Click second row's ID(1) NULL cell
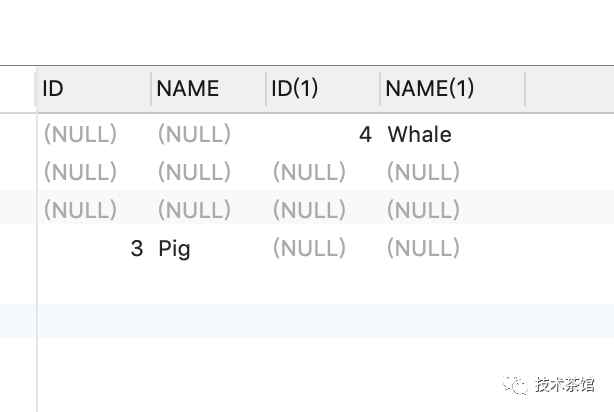Image resolution: width=614 pixels, height=412 pixels. click(x=309, y=172)
